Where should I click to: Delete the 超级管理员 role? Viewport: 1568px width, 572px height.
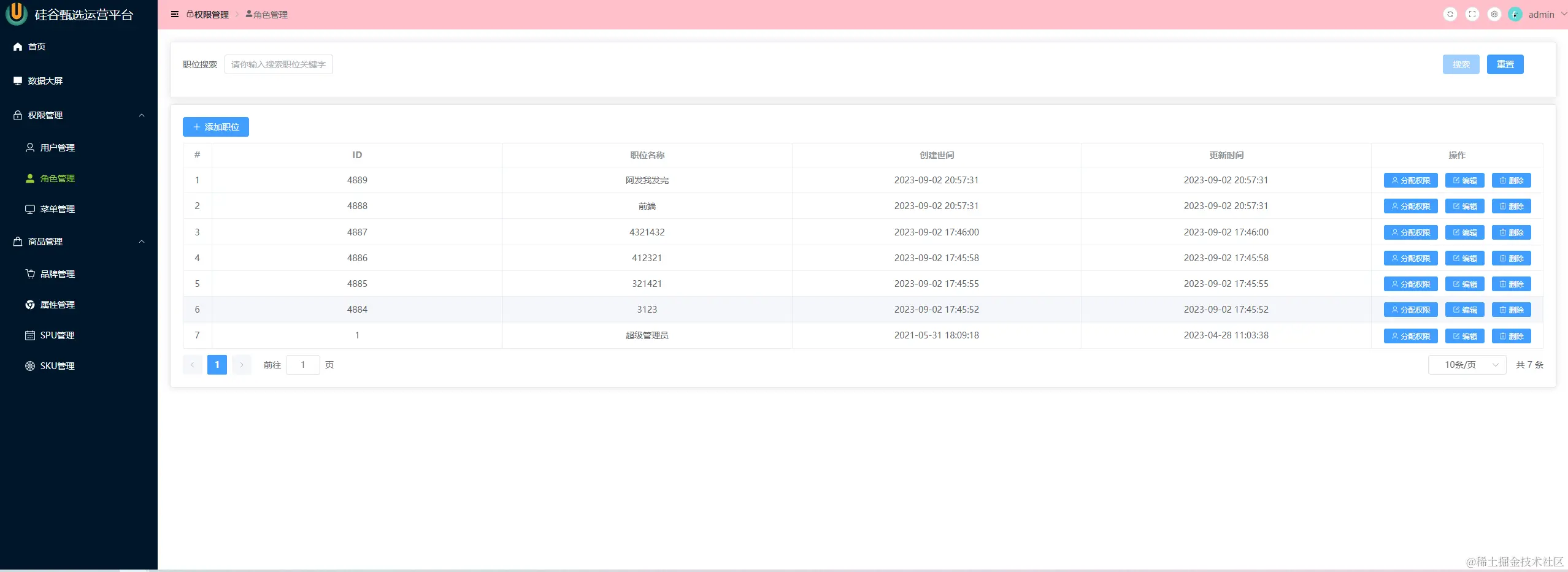click(x=1511, y=336)
